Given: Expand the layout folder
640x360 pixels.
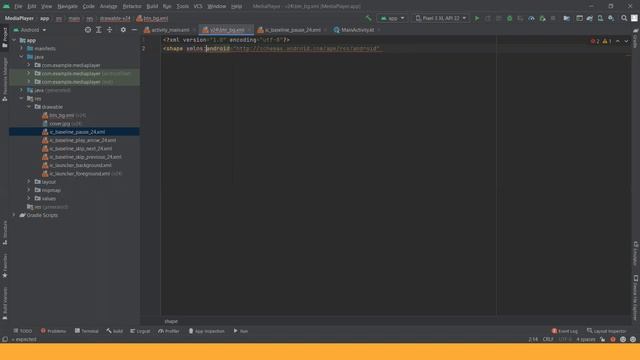Looking at the screenshot, I should 29,182.
